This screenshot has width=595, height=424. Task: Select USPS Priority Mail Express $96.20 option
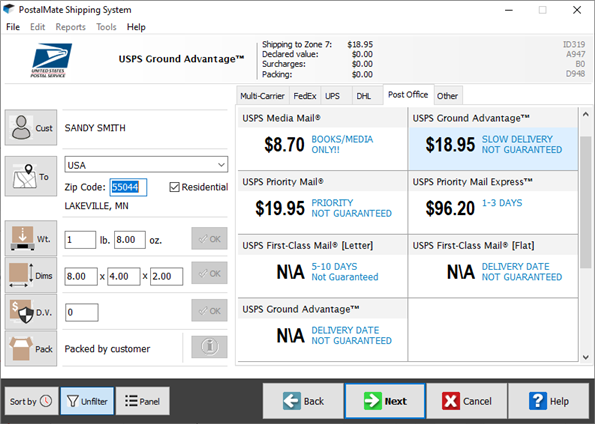click(493, 203)
